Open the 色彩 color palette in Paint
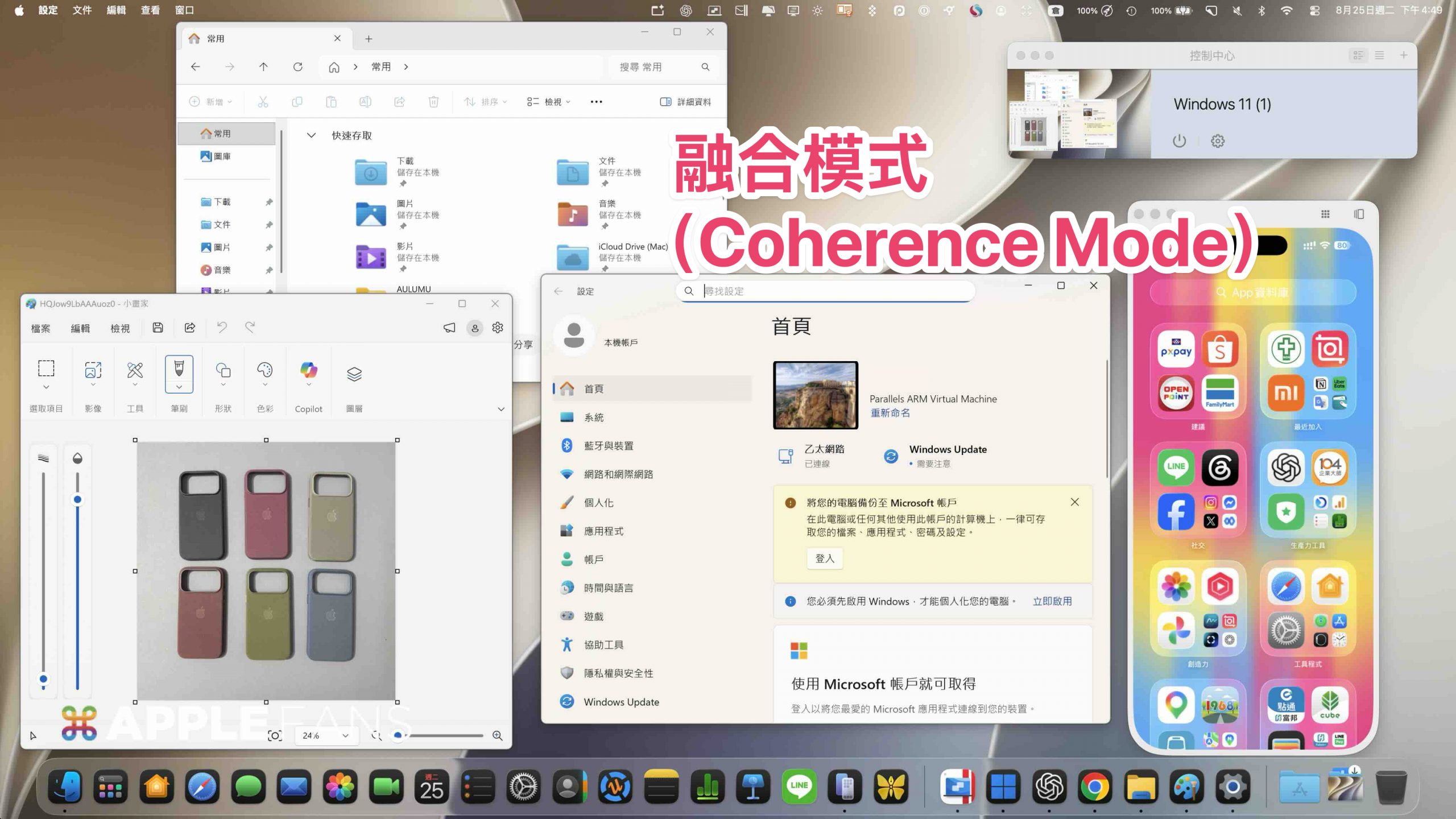Viewport: 1456px width, 819px height. 265,370
